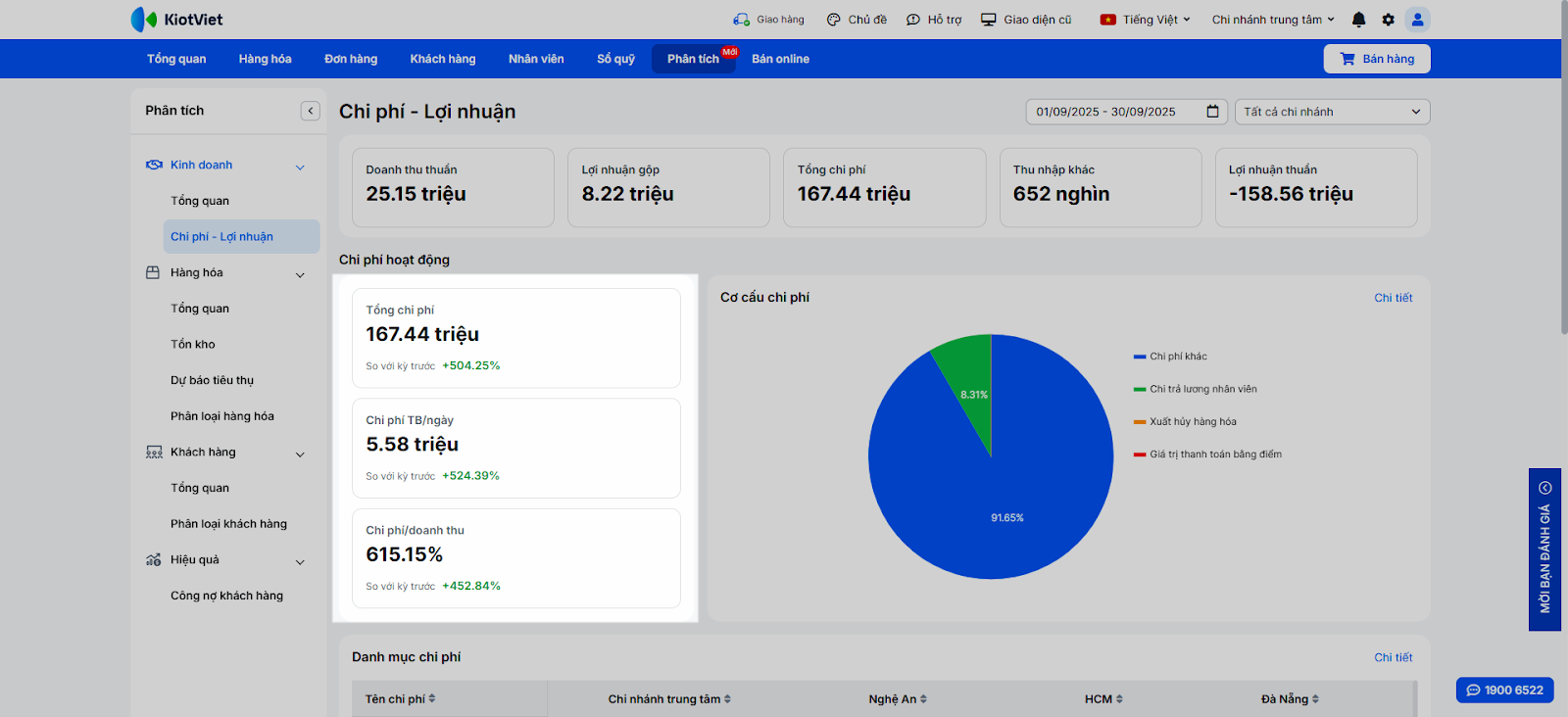This screenshot has width=1568, height=717.
Task: Click the Giao hàng delivery icon
Action: pos(741,20)
